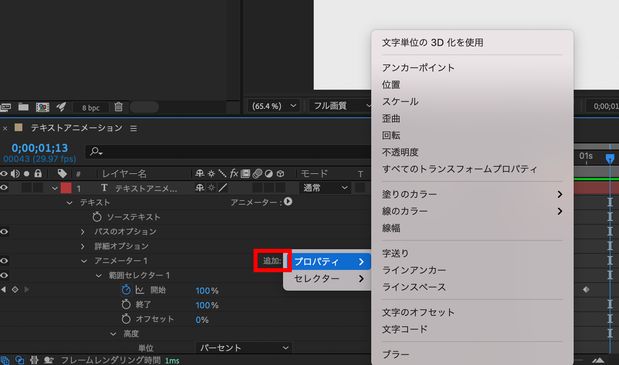Expand the 詳細オプション group
Image resolution: width=619 pixels, height=365 pixels.
click(x=83, y=246)
